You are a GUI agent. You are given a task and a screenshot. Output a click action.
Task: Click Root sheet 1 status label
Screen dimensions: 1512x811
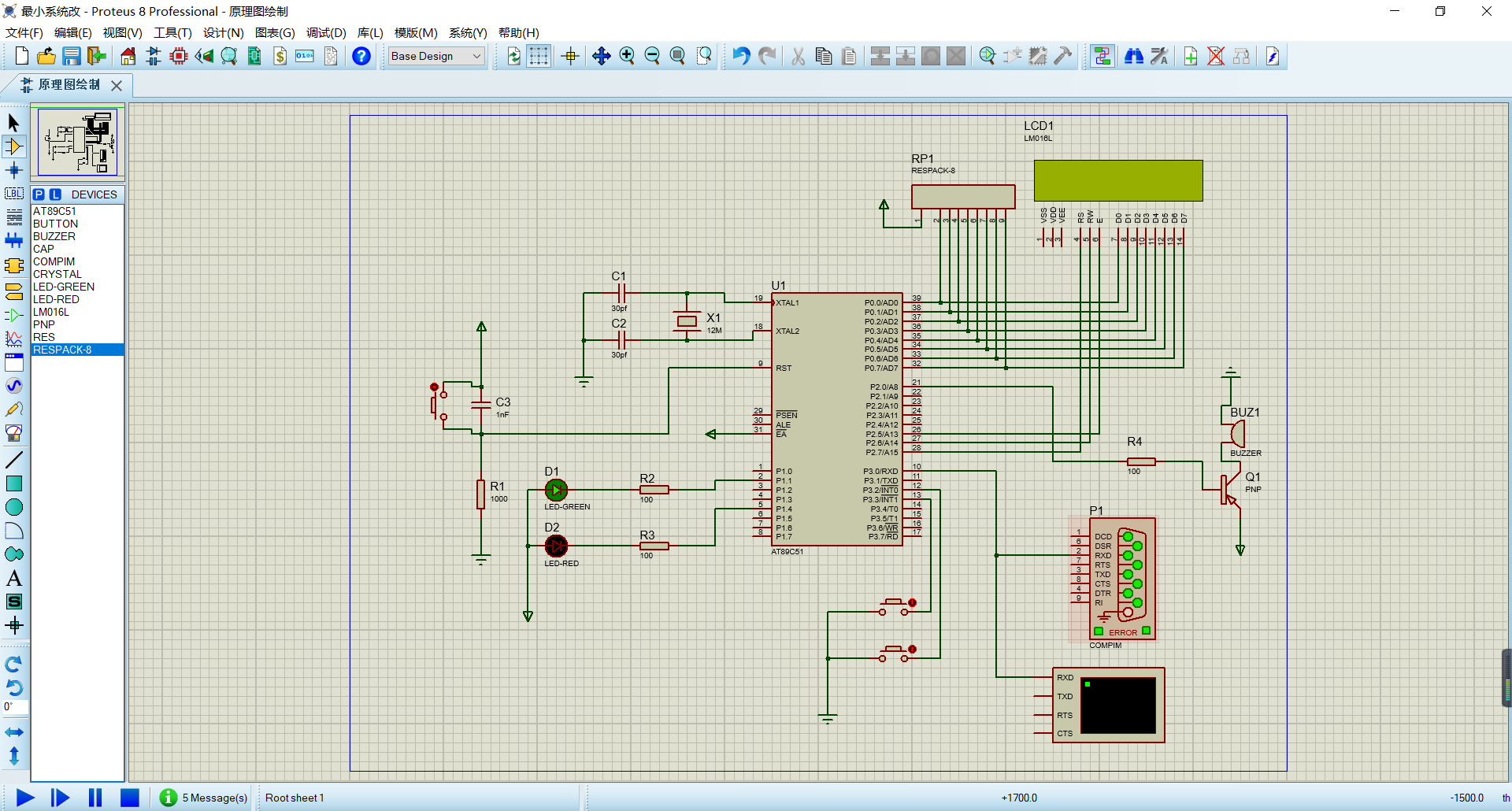295,798
